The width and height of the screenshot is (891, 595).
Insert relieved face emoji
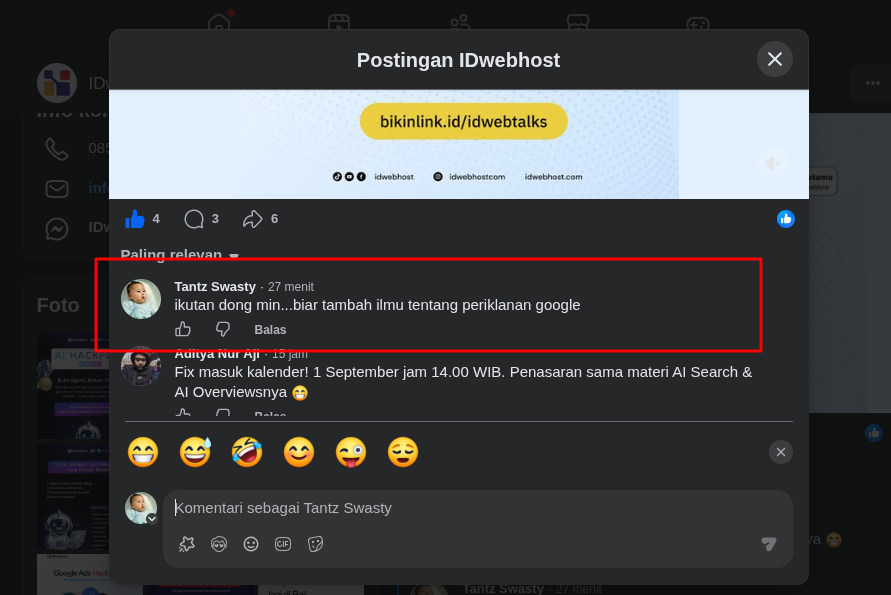pyautogui.click(x=403, y=452)
